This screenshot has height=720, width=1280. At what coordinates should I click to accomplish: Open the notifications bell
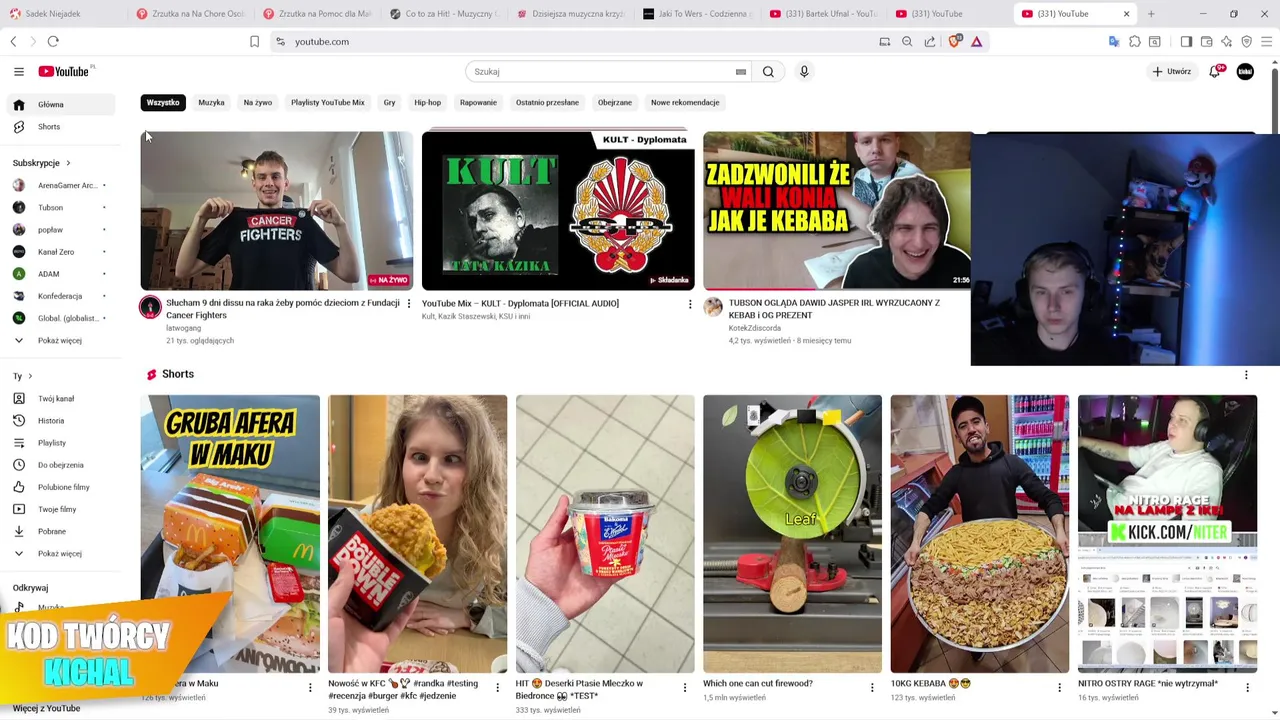1215,71
